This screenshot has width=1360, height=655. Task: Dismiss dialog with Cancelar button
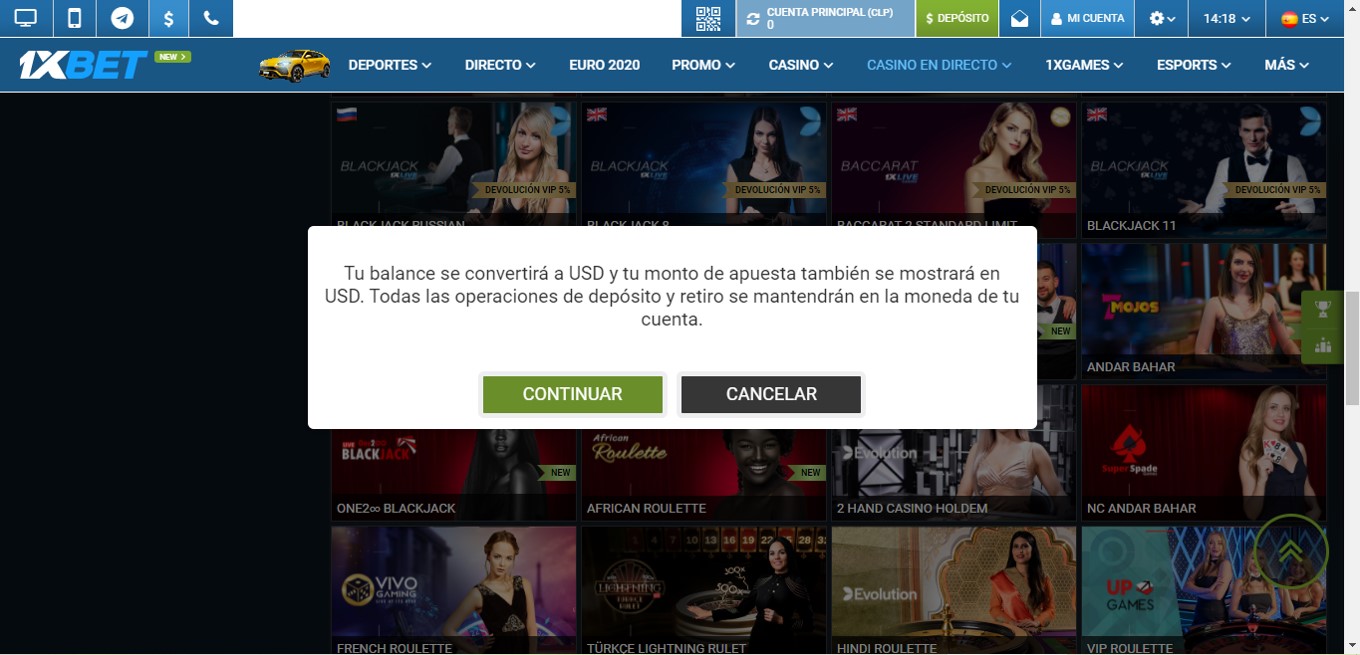(x=771, y=394)
